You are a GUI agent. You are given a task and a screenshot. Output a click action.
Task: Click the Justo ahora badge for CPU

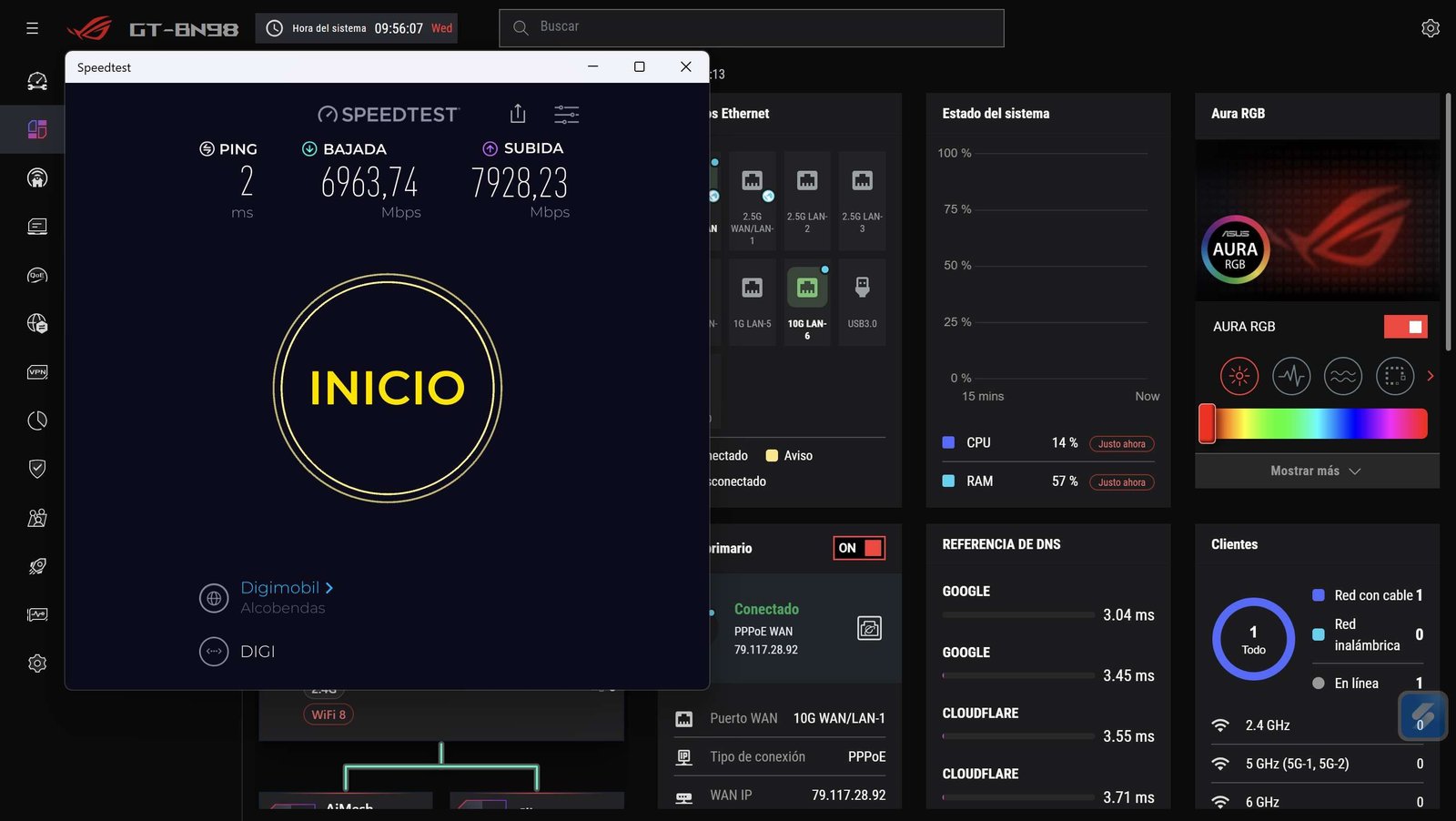[1122, 444]
